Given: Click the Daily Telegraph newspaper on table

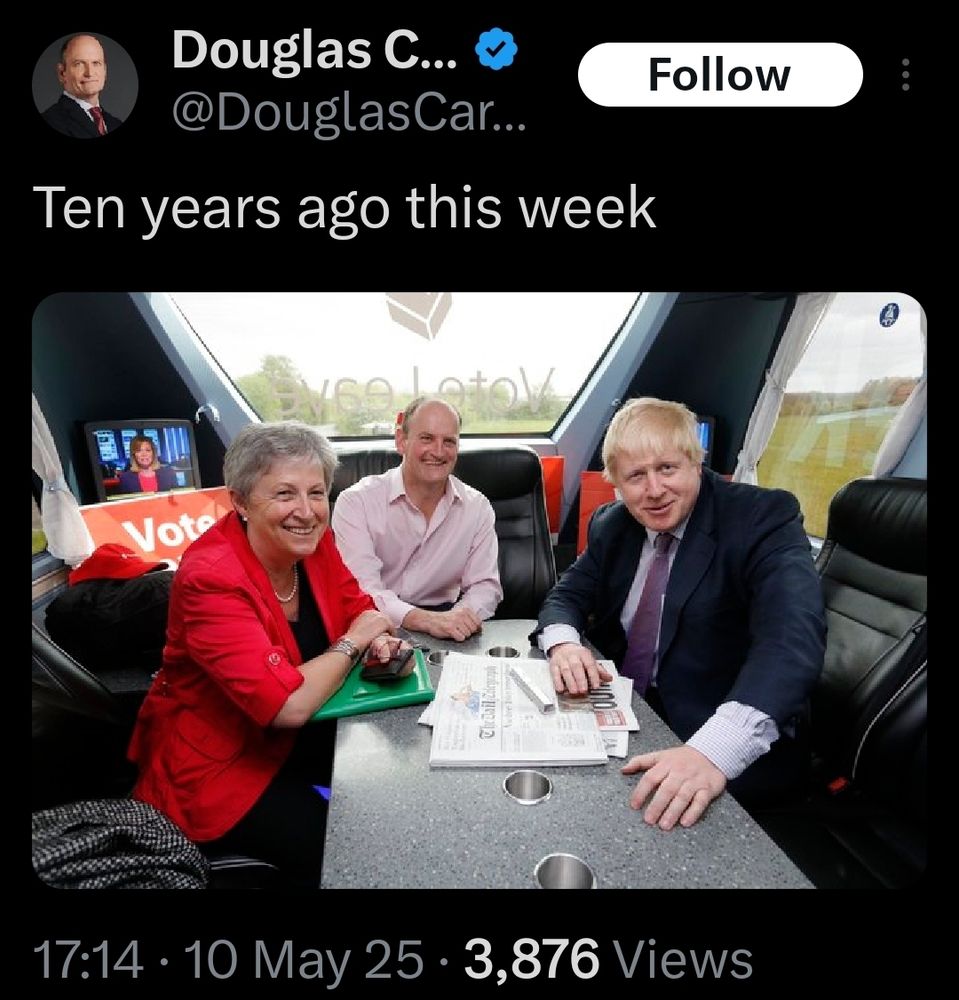Looking at the screenshot, I should tap(516, 710).
